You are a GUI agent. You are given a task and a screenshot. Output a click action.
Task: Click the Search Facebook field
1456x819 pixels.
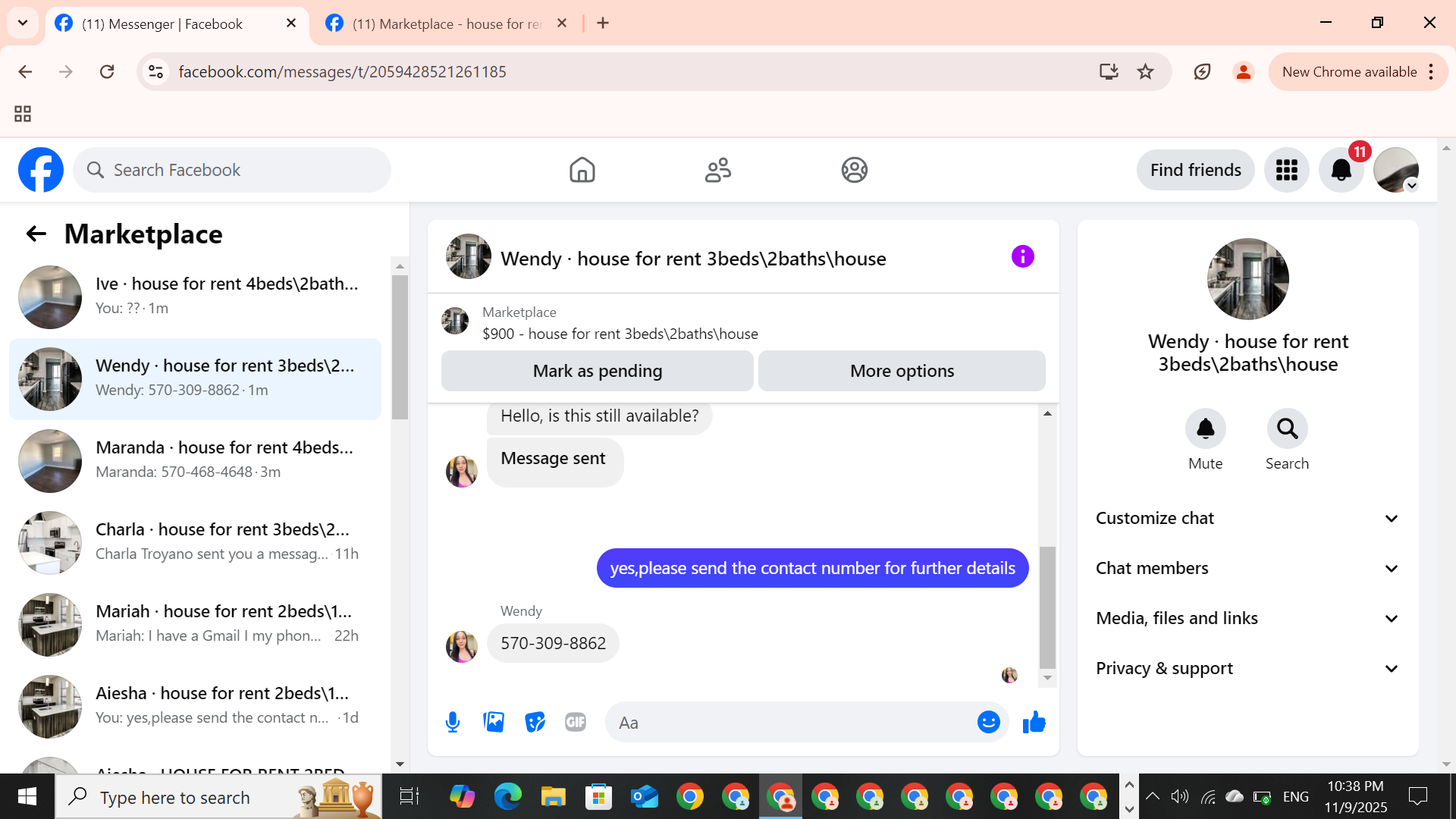tap(232, 170)
